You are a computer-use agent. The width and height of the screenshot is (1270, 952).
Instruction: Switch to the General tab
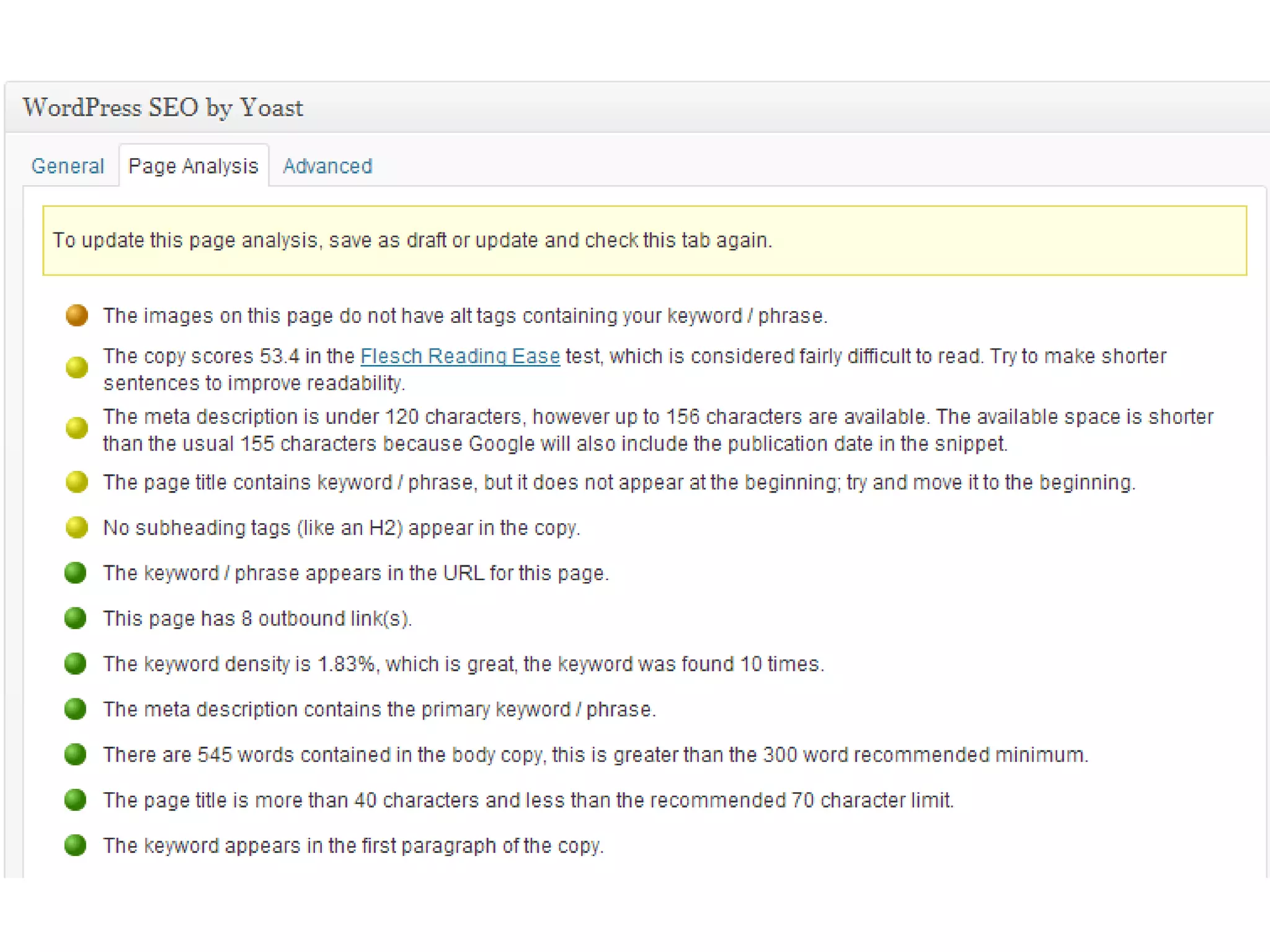click(x=68, y=166)
